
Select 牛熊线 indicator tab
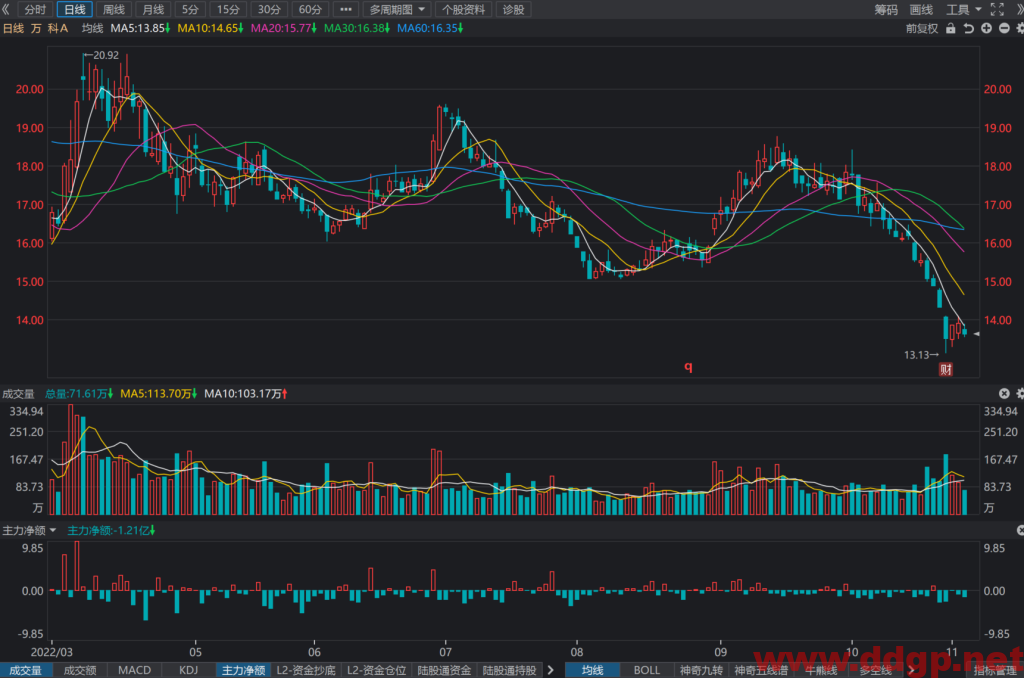click(821, 670)
